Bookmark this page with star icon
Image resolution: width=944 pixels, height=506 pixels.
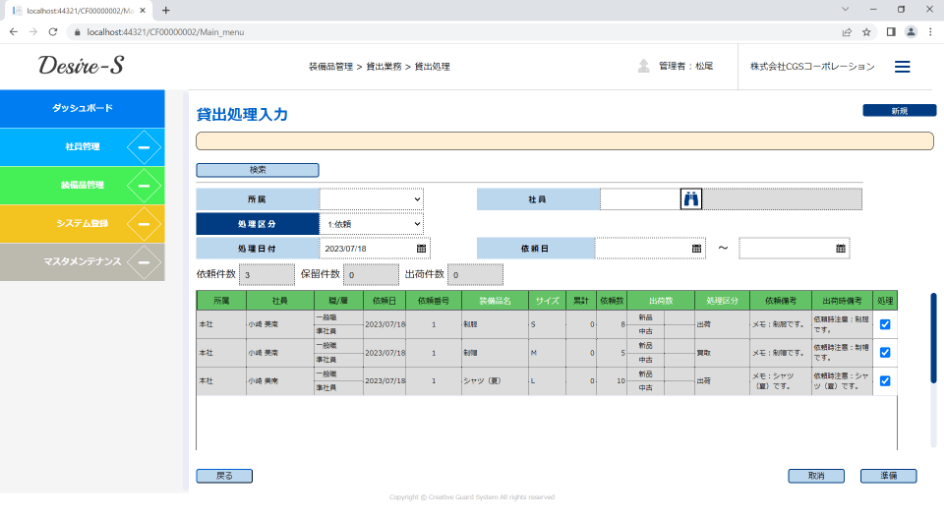pos(866,32)
